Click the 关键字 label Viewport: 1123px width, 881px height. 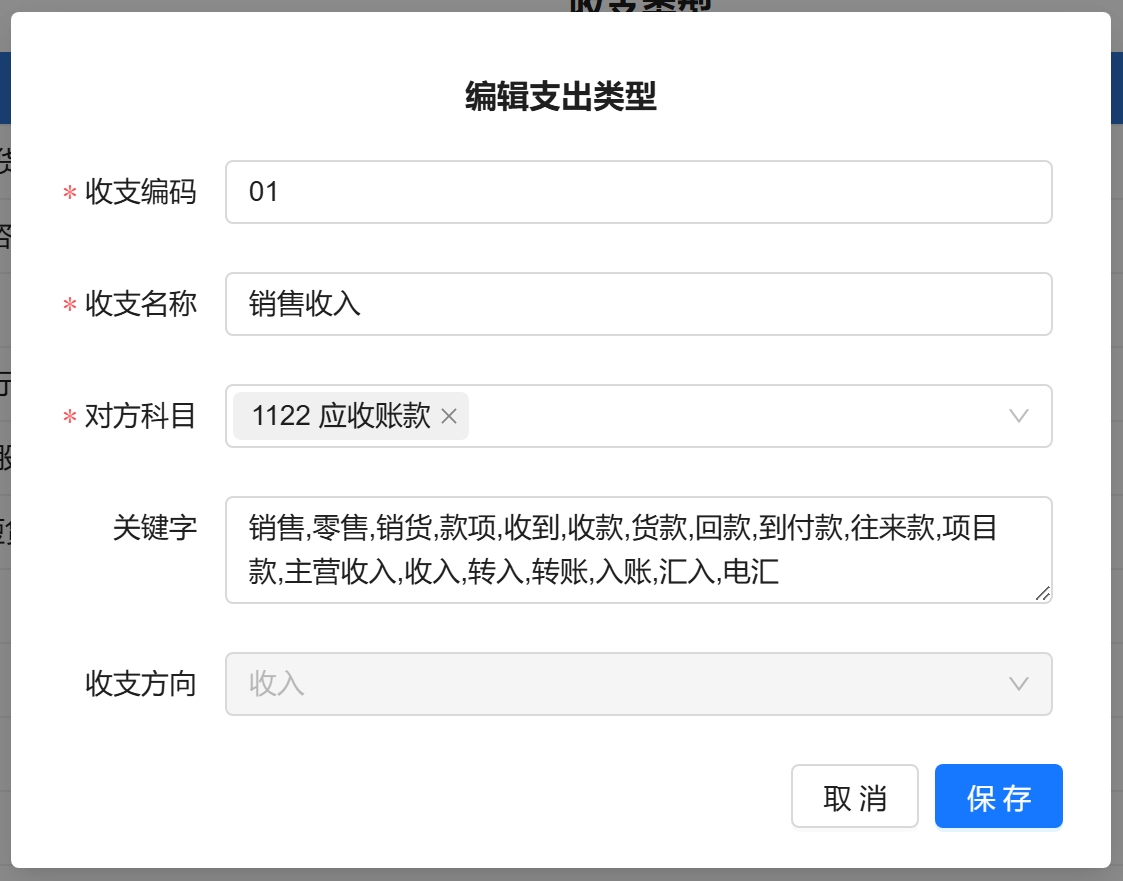pos(154,528)
